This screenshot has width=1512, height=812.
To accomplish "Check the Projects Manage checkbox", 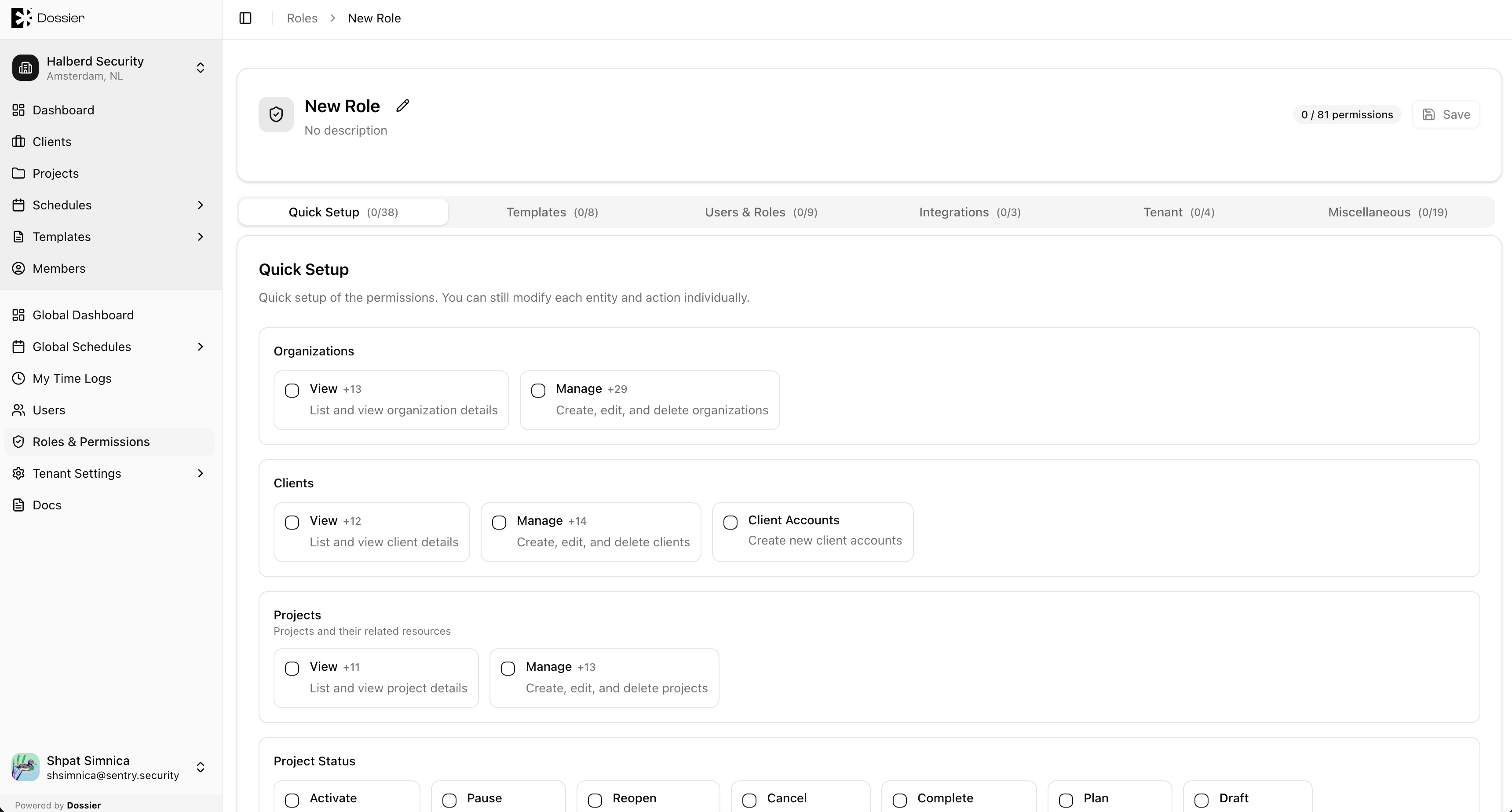I will (508, 668).
